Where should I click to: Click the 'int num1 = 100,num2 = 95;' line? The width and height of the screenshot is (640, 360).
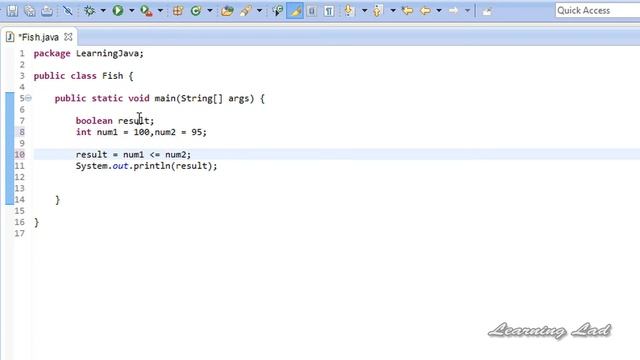point(141,132)
